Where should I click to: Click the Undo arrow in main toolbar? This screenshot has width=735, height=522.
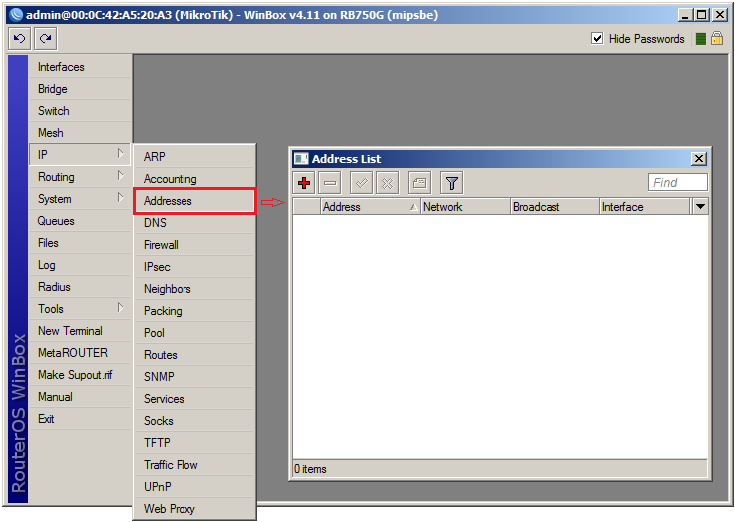tap(19, 39)
